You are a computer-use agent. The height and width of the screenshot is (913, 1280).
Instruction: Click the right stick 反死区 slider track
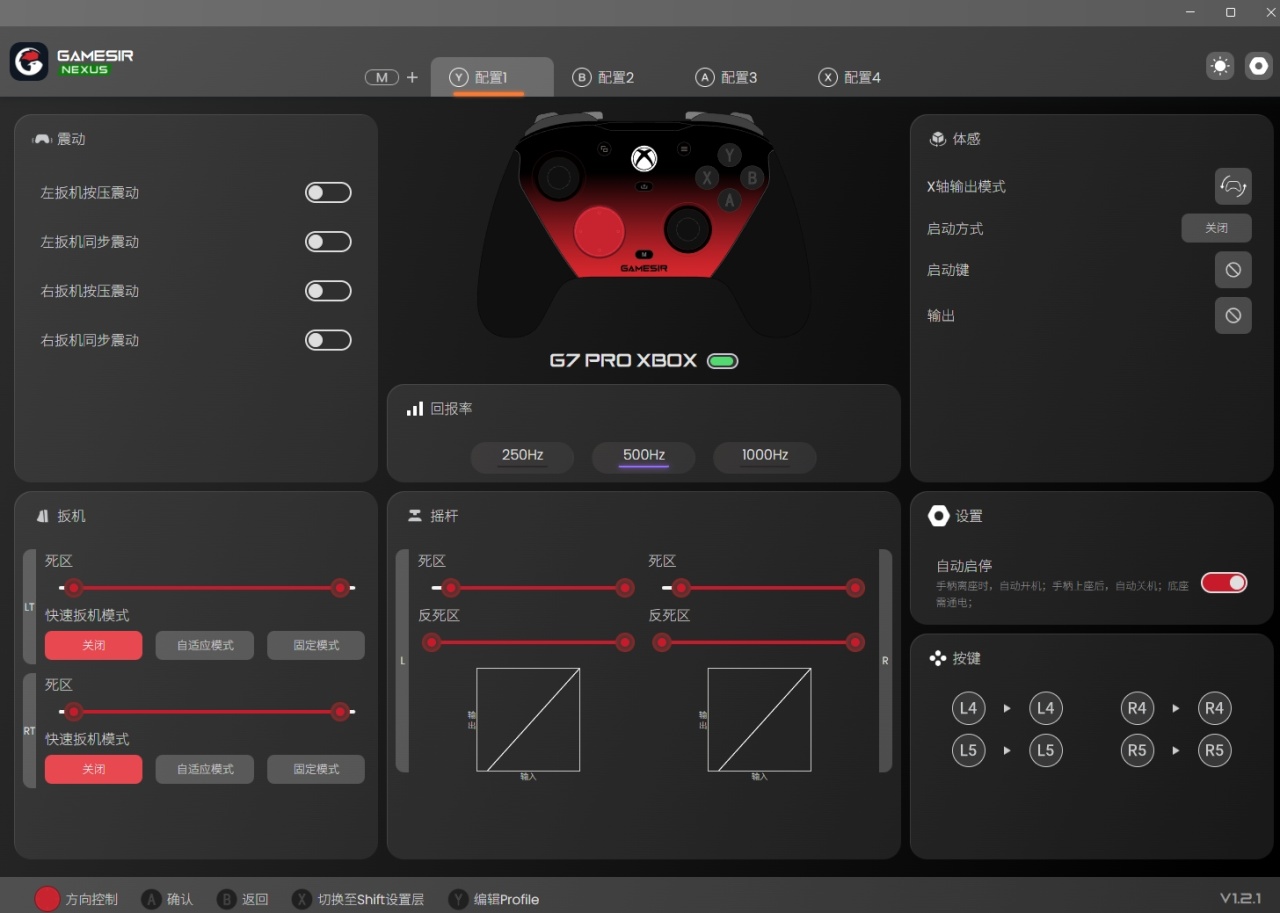click(x=759, y=642)
